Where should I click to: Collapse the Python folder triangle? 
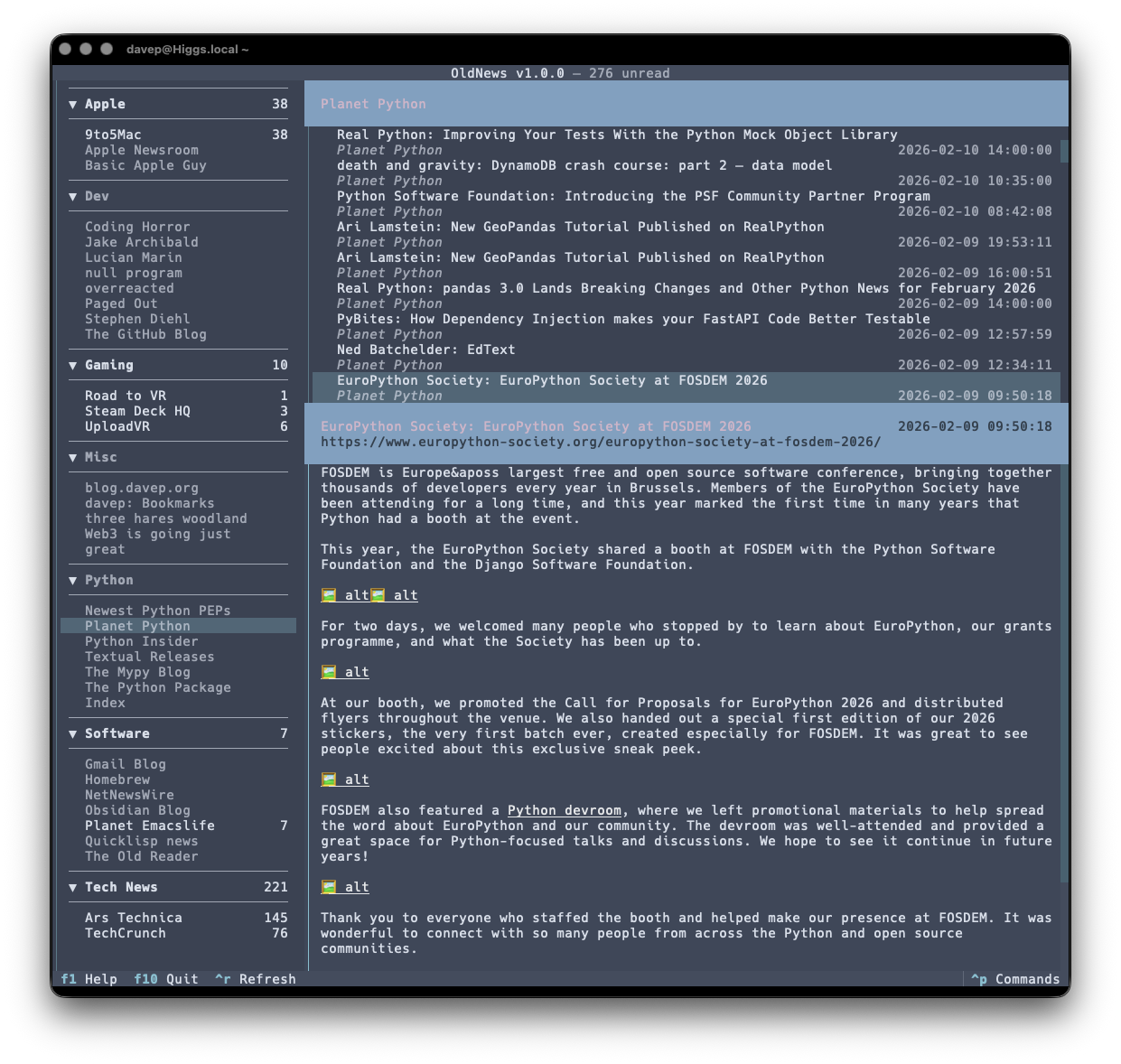[x=72, y=581]
